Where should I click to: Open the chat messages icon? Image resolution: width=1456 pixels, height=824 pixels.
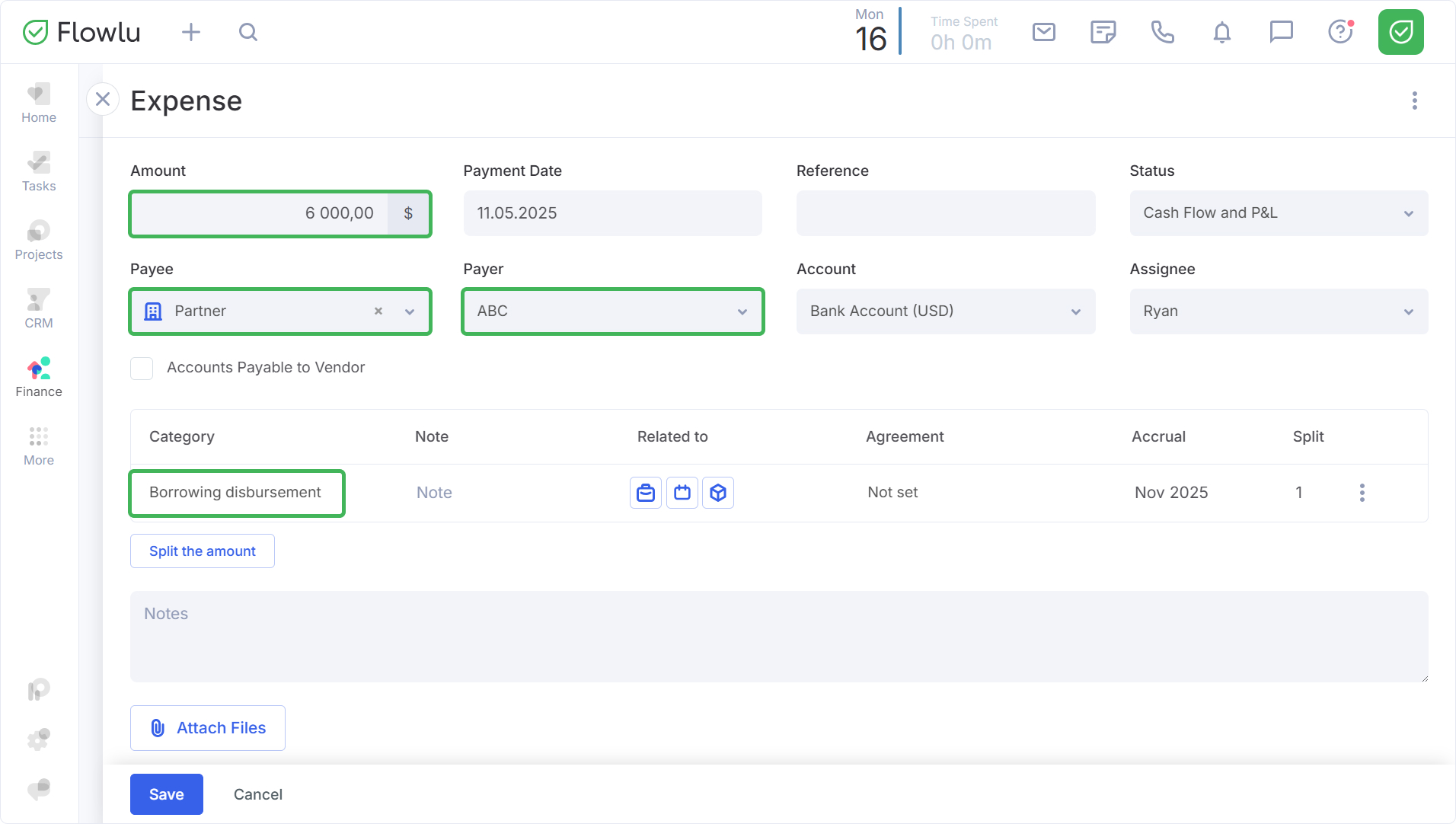click(1281, 32)
